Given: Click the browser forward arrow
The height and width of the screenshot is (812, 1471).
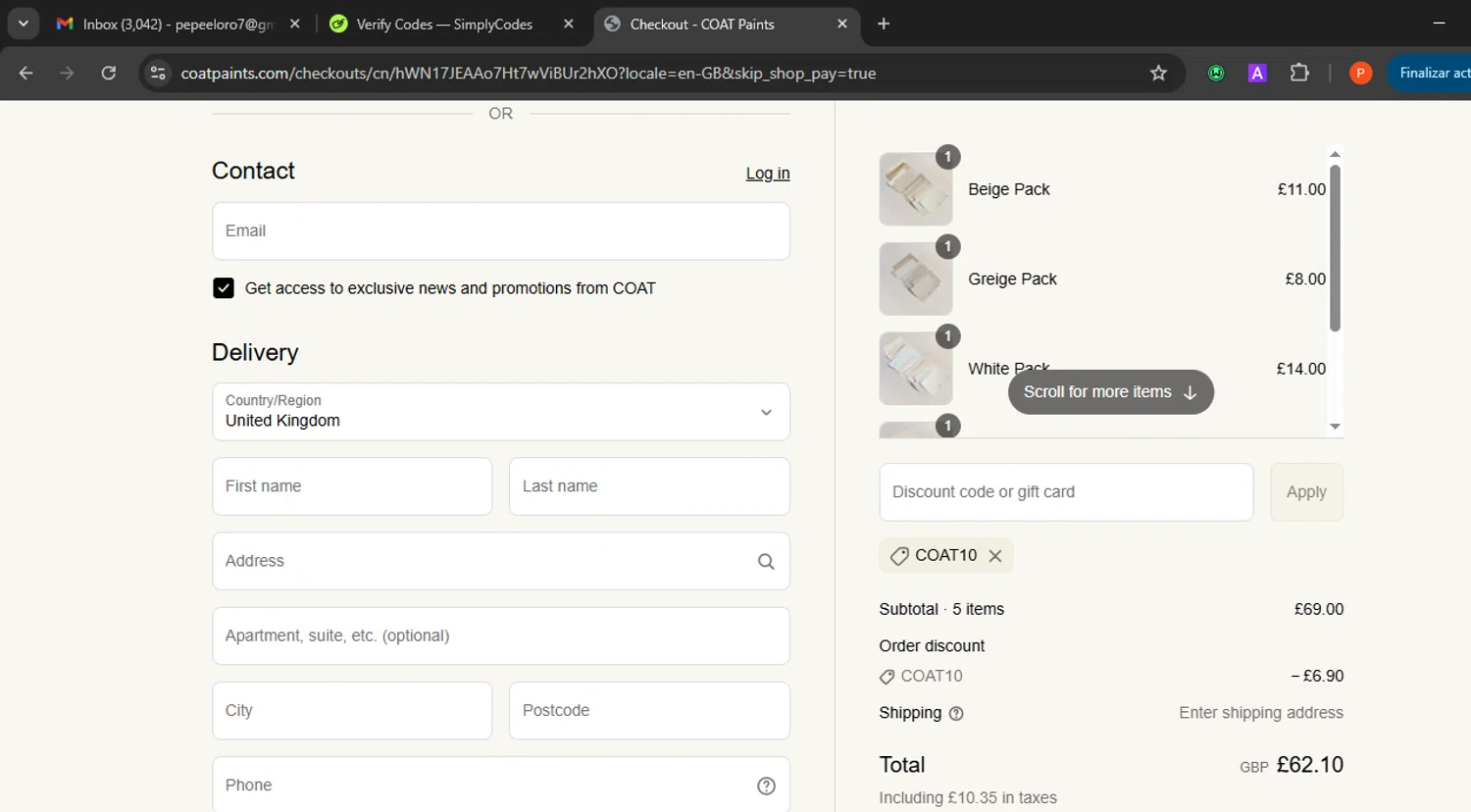Looking at the screenshot, I should [x=67, y=74].
